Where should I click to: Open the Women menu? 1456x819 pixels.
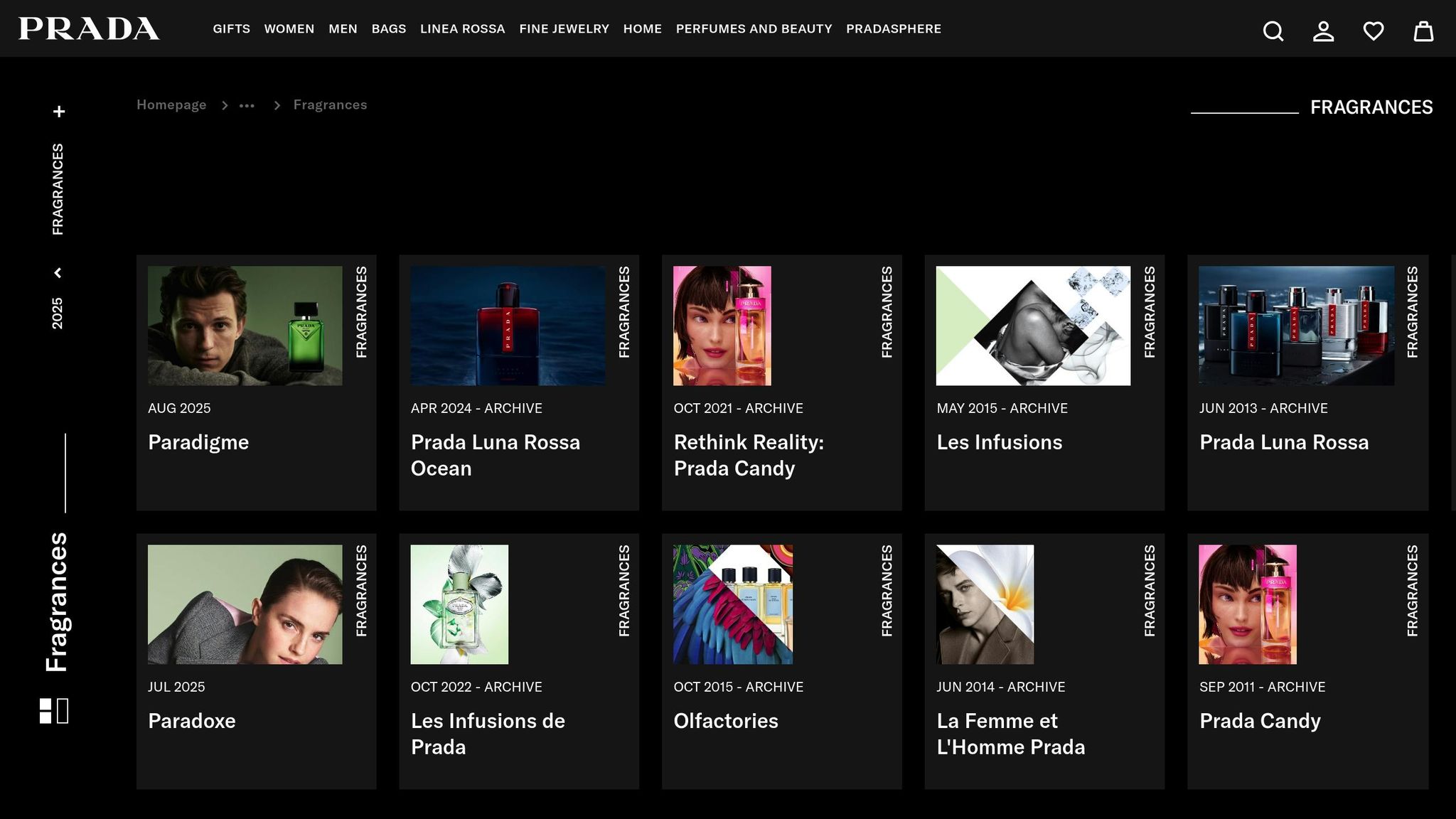[x=289, y=29]
